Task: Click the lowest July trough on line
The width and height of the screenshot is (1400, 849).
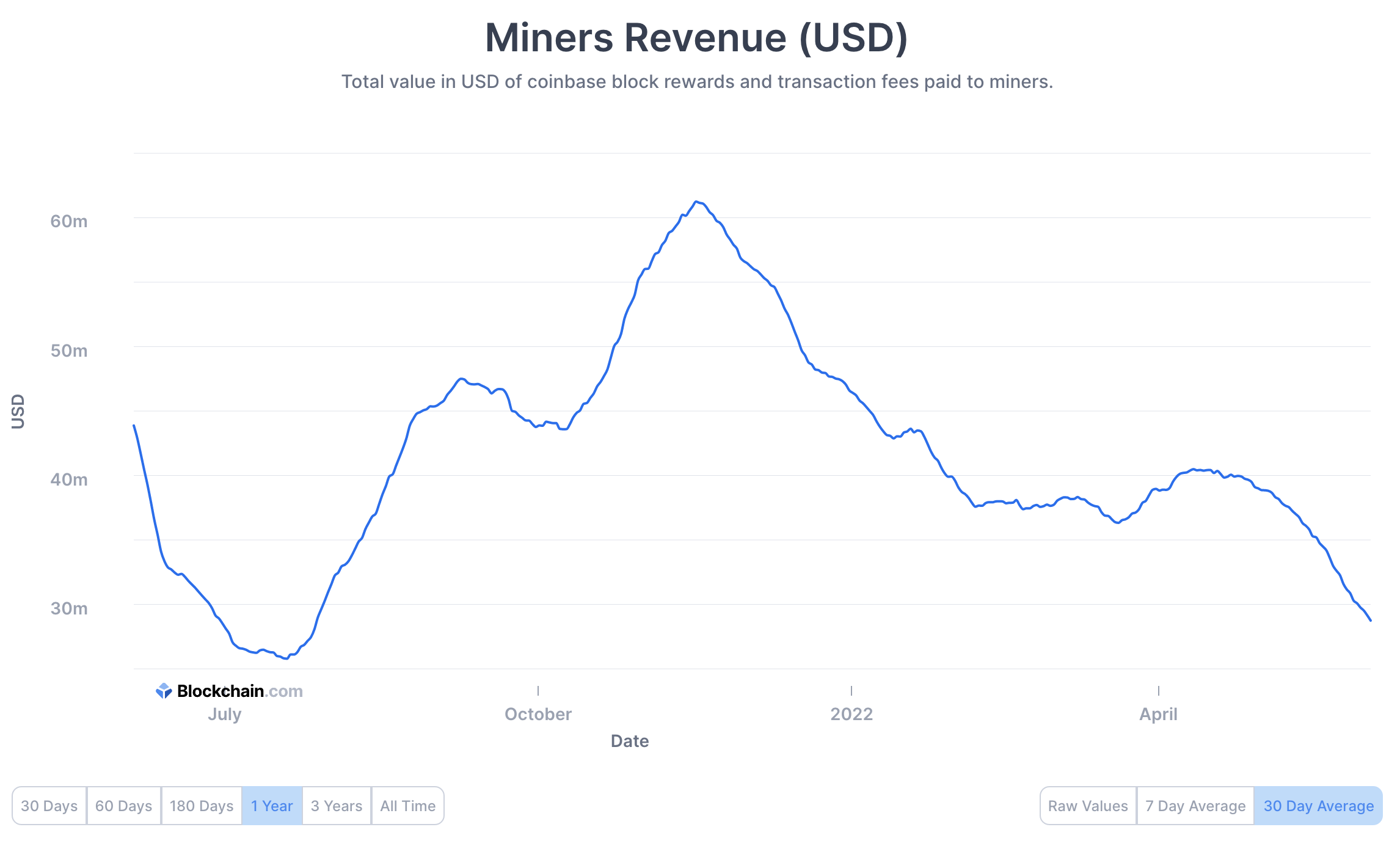Action: pyautogui.click(x=285, y=658)
